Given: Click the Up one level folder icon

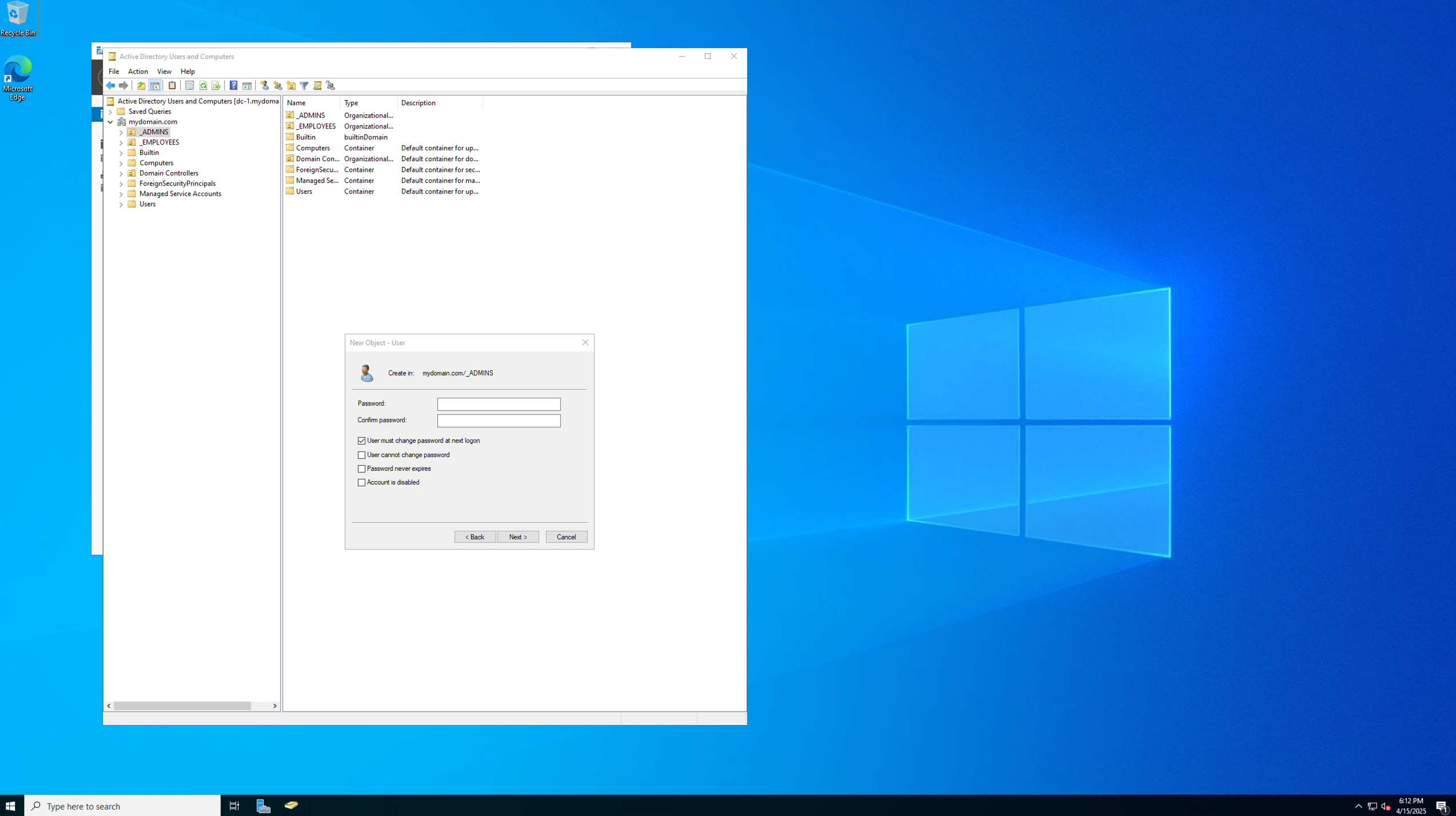Looking at the screenshot, I should [x=141, y=86].
